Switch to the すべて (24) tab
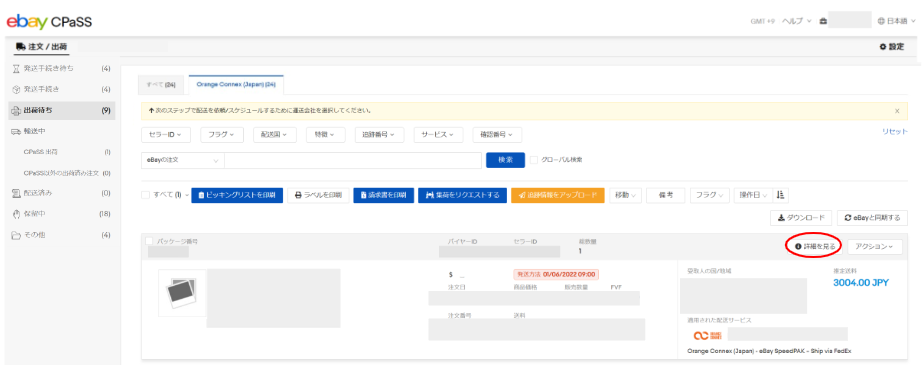Image resolution: width=922 pixels, height=365 pixels. point(161,85)
